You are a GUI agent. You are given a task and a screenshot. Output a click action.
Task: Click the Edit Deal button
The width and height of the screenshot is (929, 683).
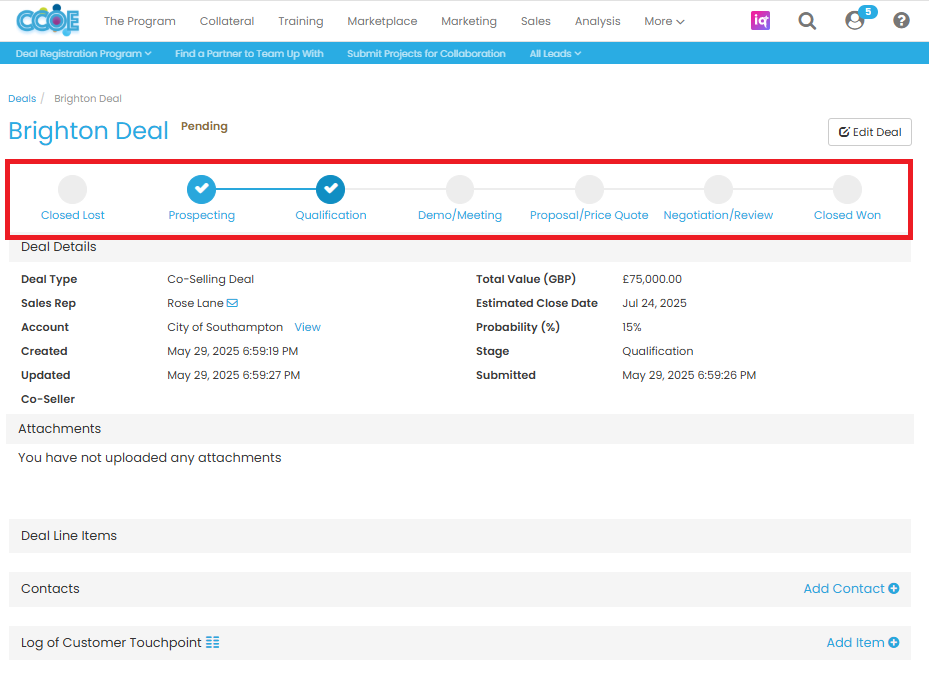(x=869, y=132)
